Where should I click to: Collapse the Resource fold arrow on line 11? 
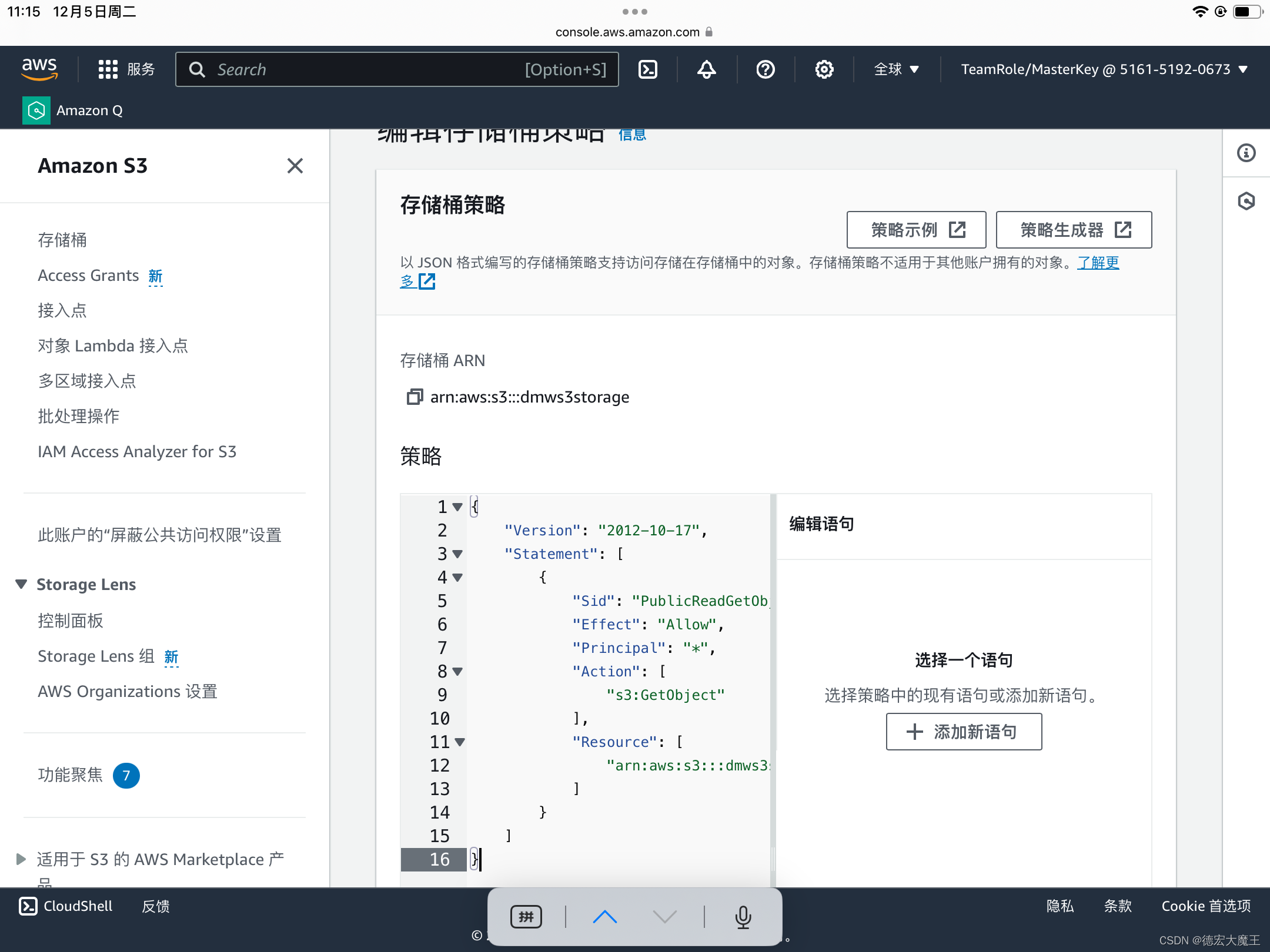pos(460,742)
